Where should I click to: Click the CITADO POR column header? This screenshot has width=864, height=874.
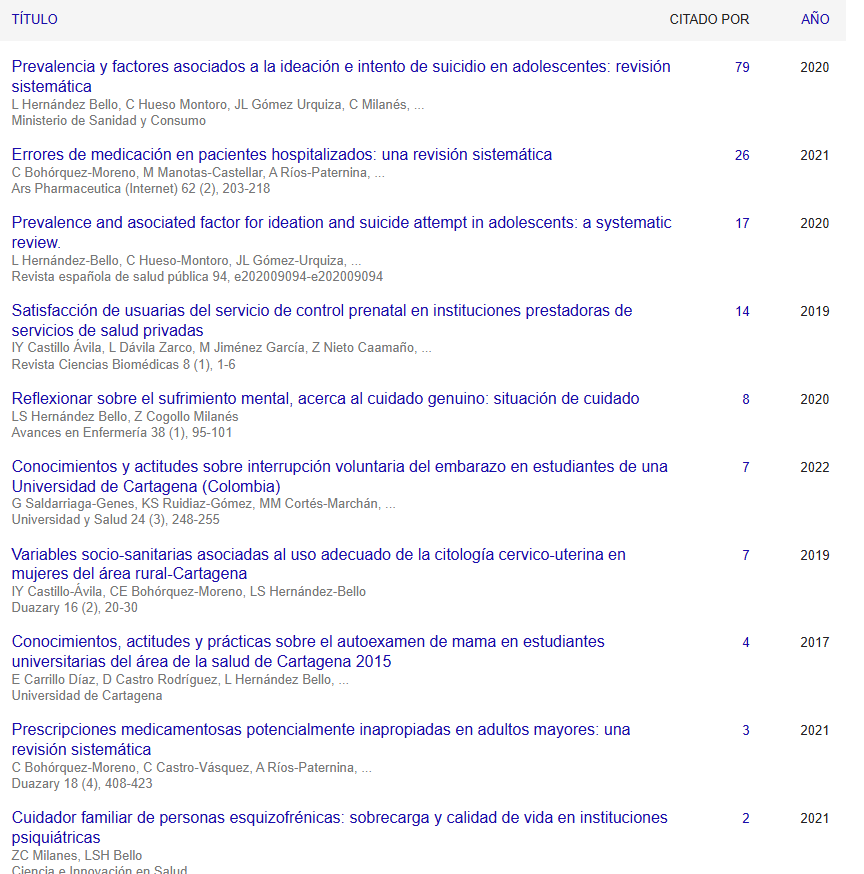(709, 19)
